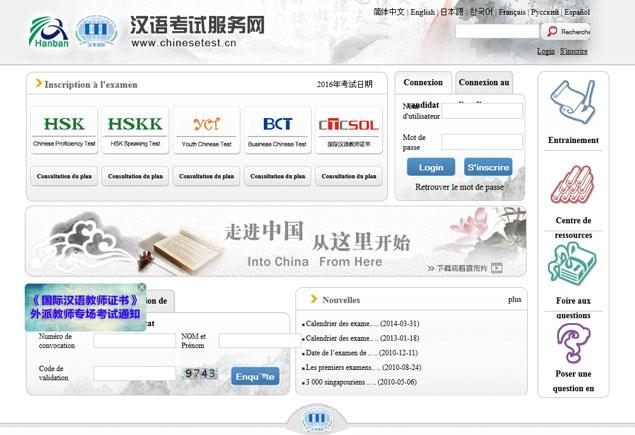Open the news item dated 2014-03-31
635x435 pixels.
tap(360, 324)
